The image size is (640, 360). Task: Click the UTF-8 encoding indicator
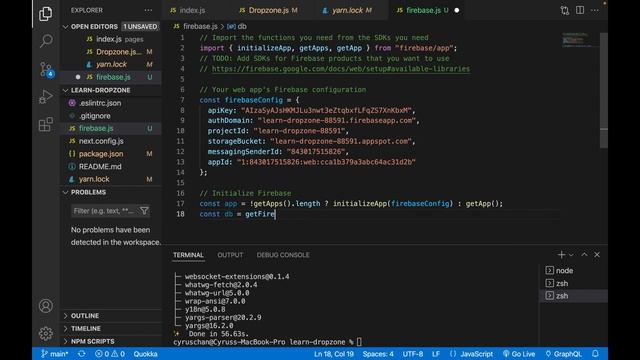413,354
